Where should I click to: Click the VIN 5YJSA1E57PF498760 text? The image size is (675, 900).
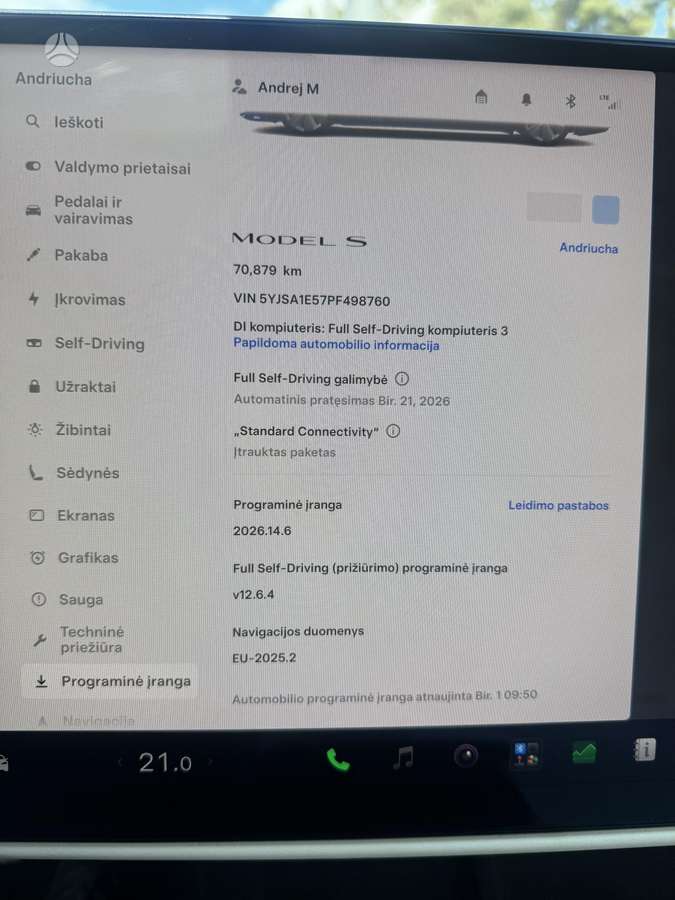point(312,300)
